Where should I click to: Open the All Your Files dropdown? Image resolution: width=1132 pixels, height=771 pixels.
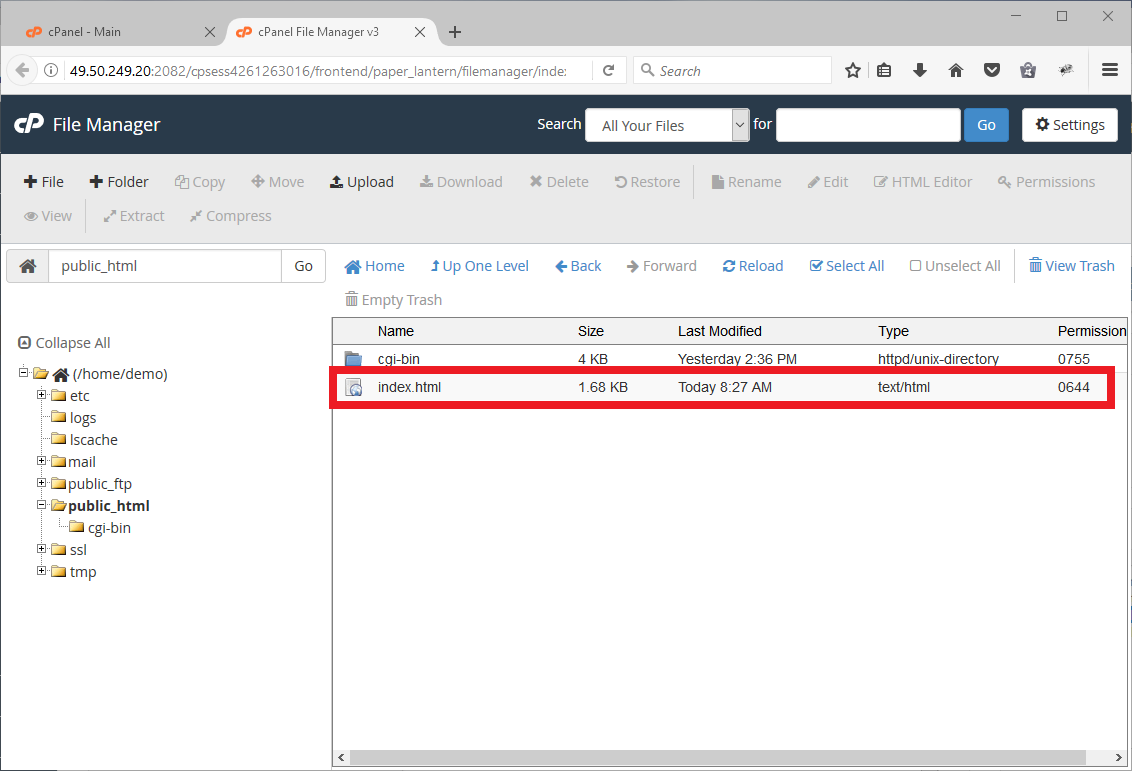667,125
